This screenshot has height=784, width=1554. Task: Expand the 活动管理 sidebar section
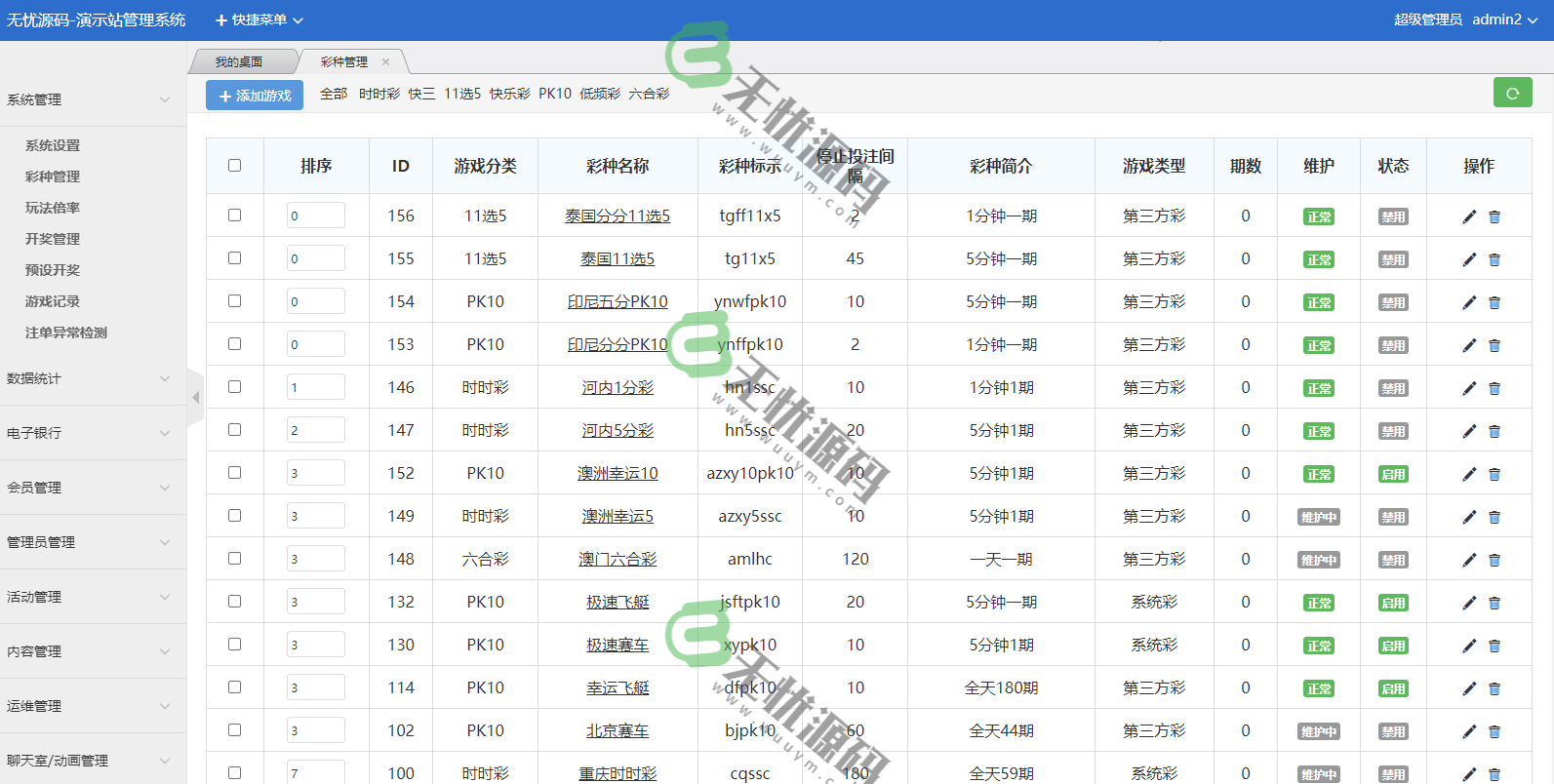(x=93, y=597)
